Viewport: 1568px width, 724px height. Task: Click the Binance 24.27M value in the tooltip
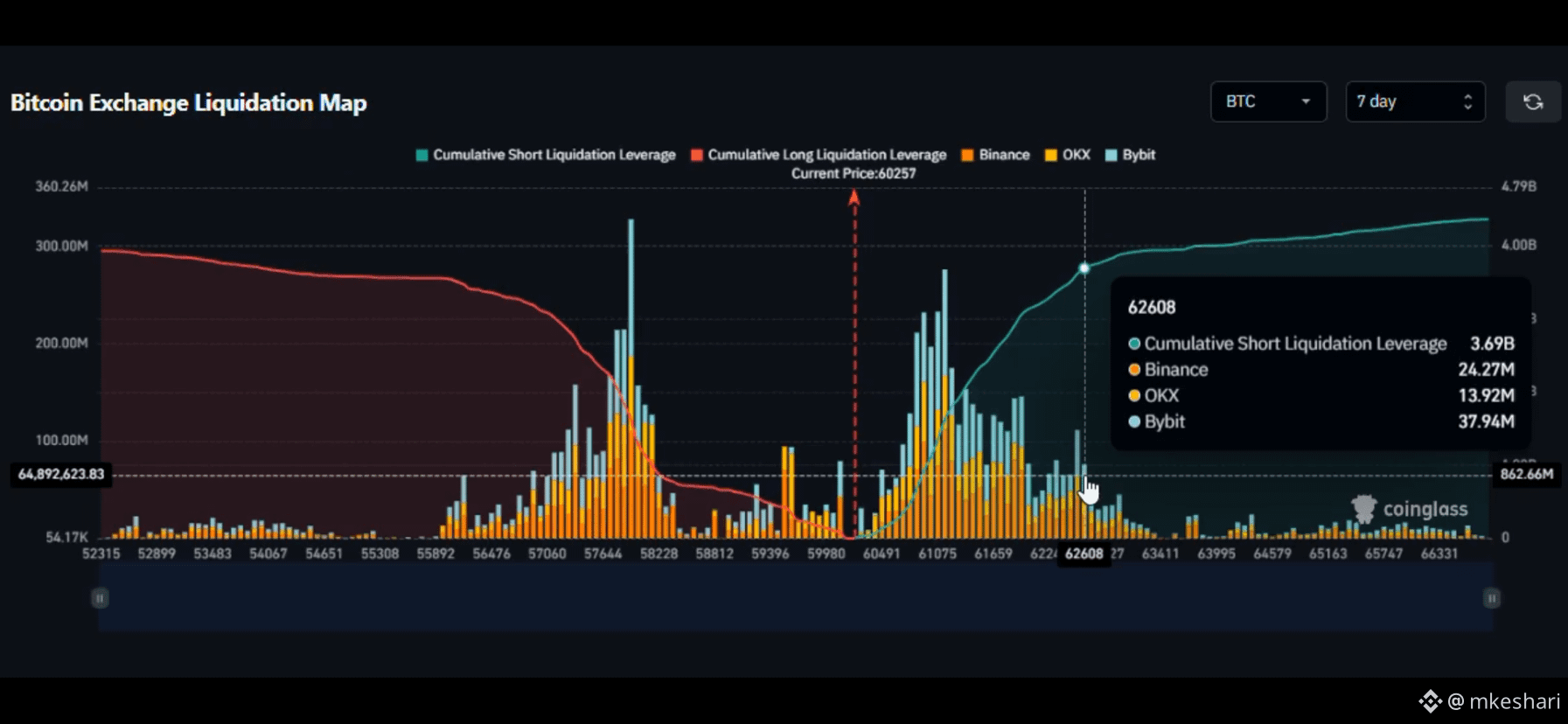(x=1486, y=370)
